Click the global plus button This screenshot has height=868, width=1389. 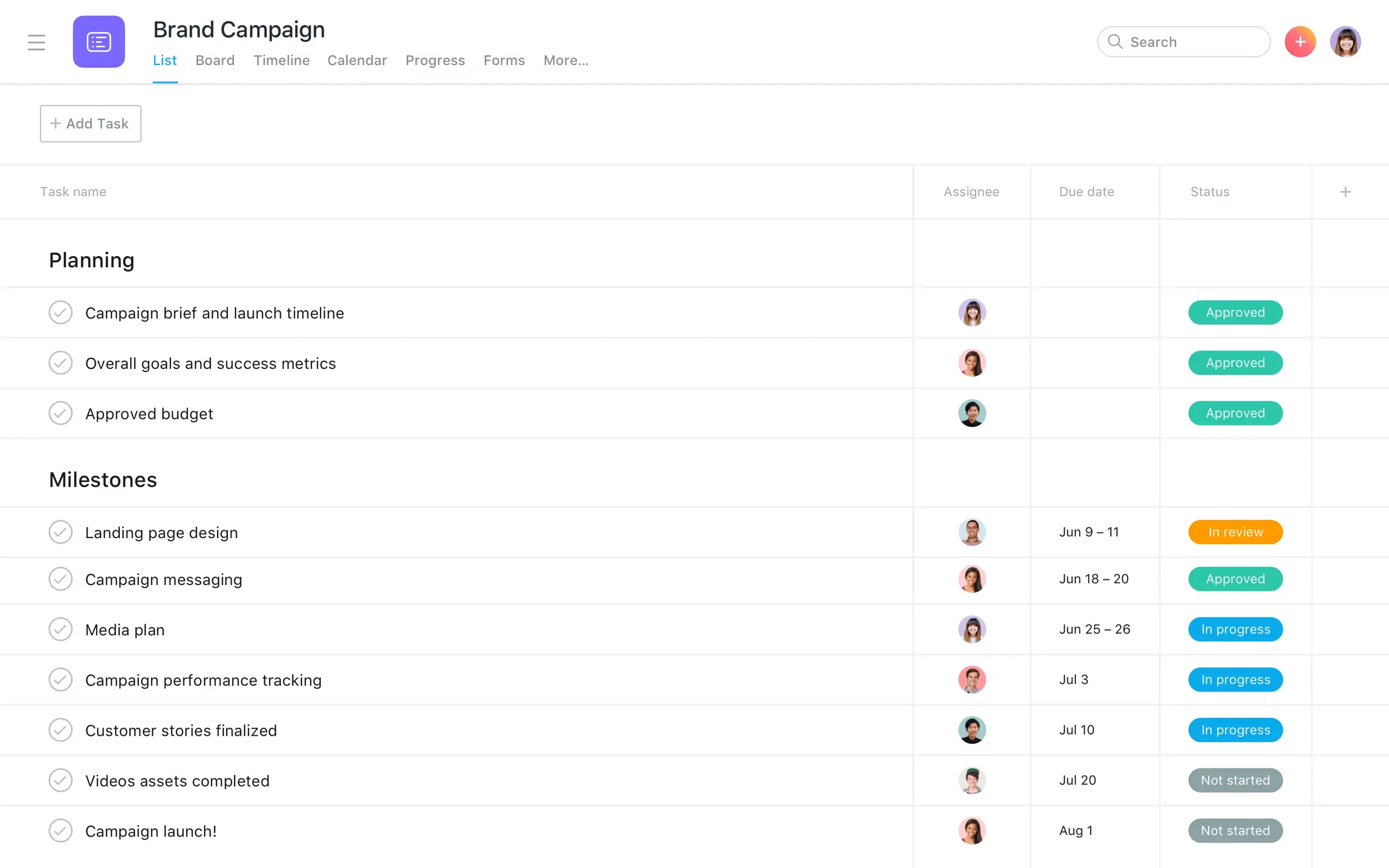pos(1301,41)
